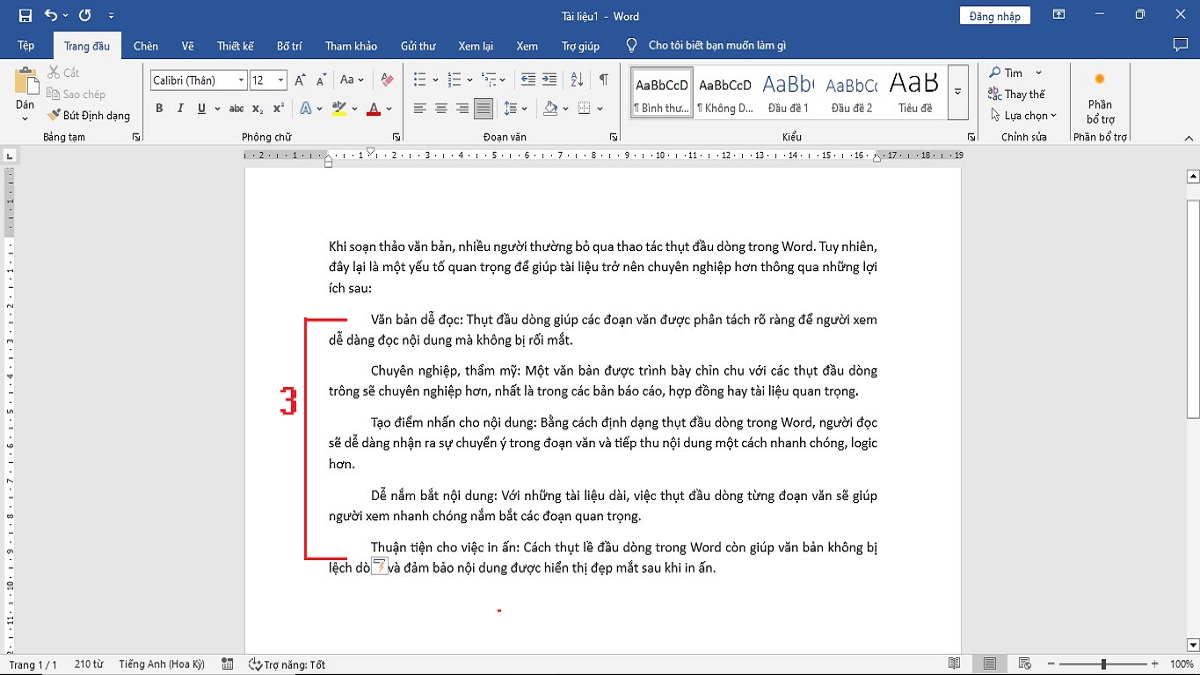Image resolution: width=1200 pixels, height=675 pixels.
Task: Redo the last action
Action: 84,16
